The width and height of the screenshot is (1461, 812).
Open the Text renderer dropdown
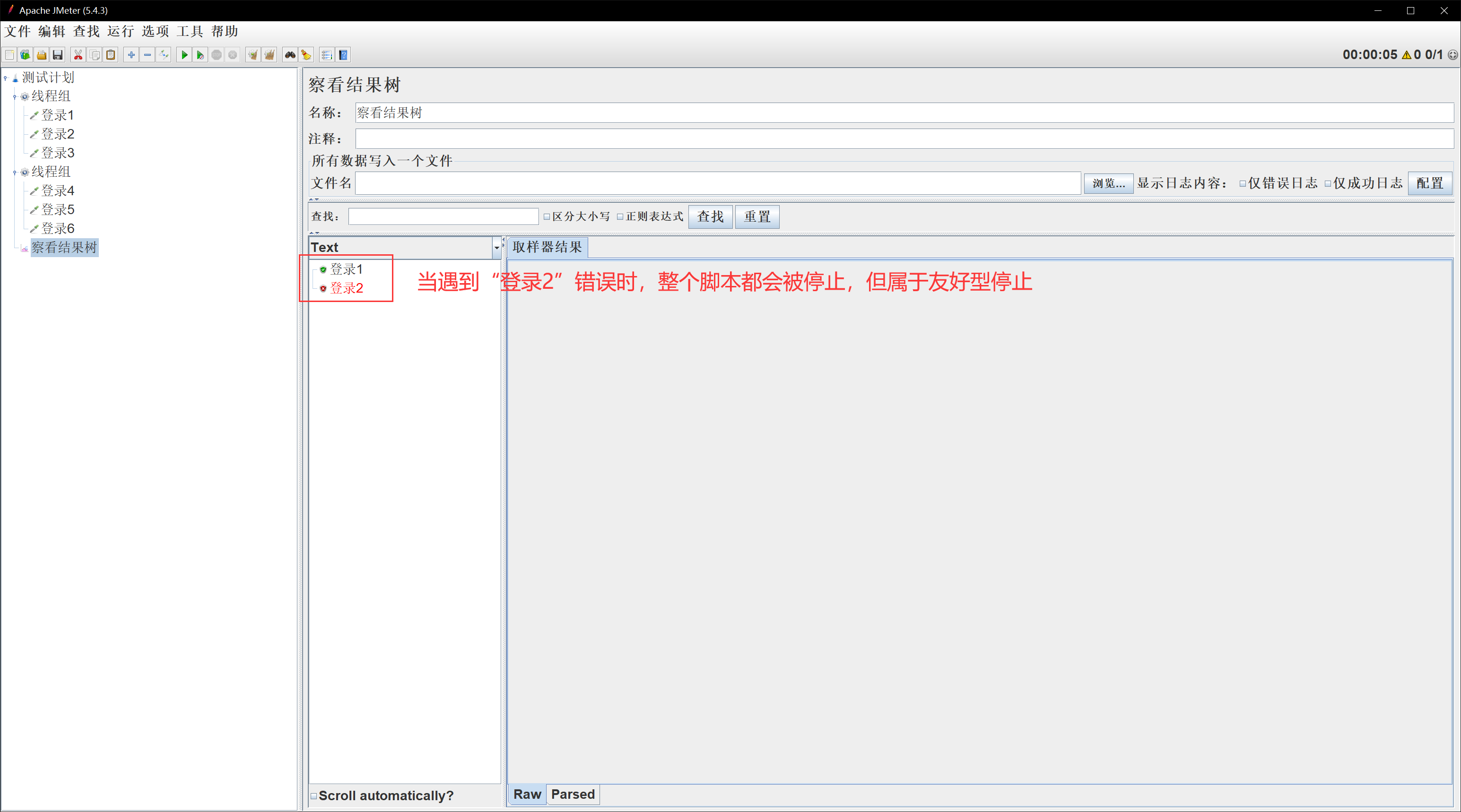pos(496,247)
